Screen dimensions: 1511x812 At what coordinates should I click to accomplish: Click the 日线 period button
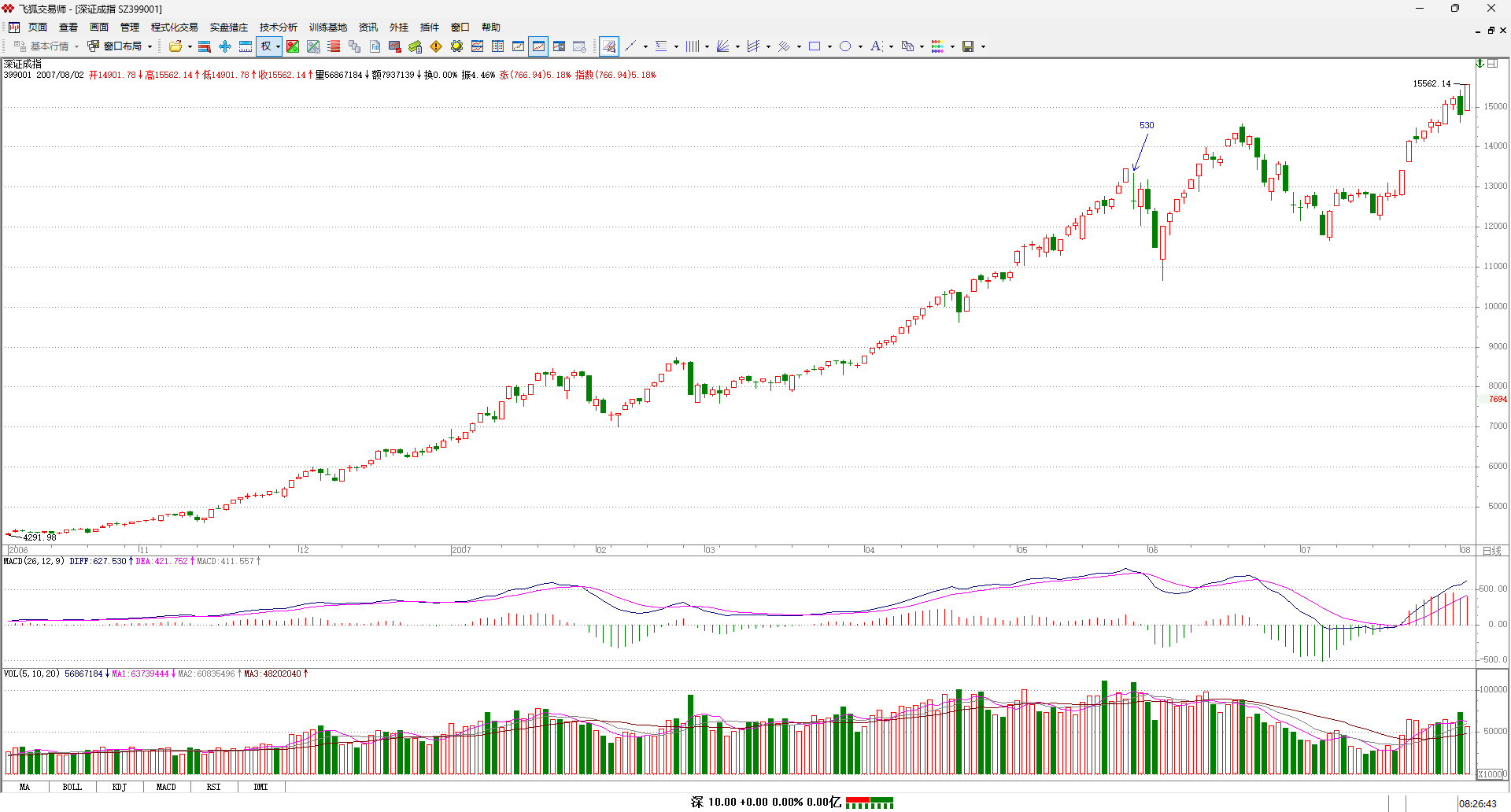pos(1491,551)
